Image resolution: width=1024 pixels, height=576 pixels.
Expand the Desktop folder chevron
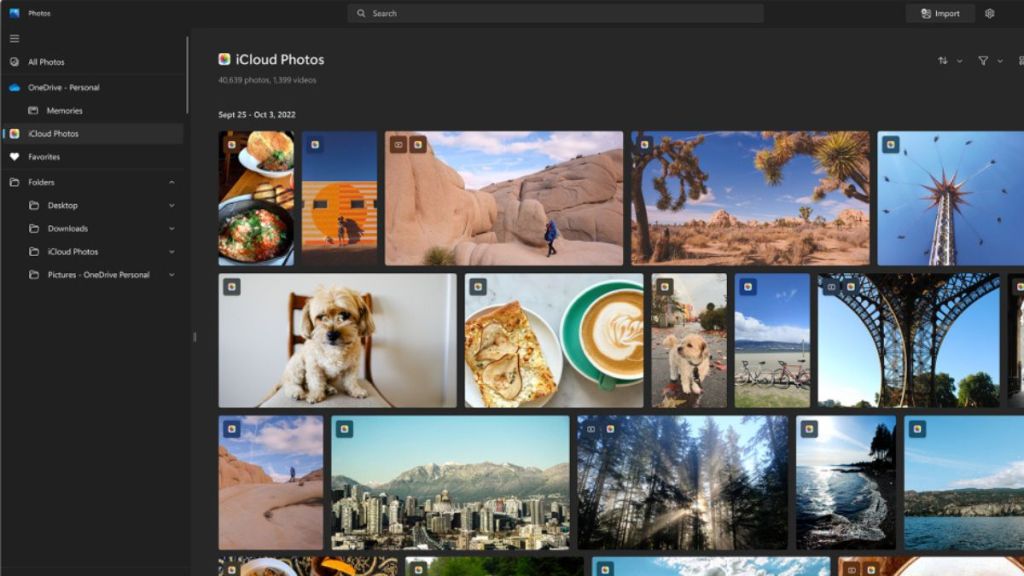171,206
